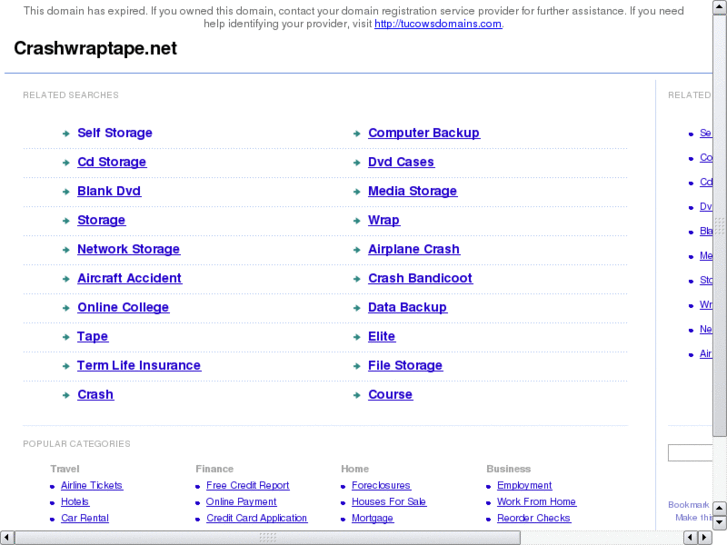Screen dimensions: 727x545
Task: Open the Media Storage link
Action: click(x=412, y=191)
